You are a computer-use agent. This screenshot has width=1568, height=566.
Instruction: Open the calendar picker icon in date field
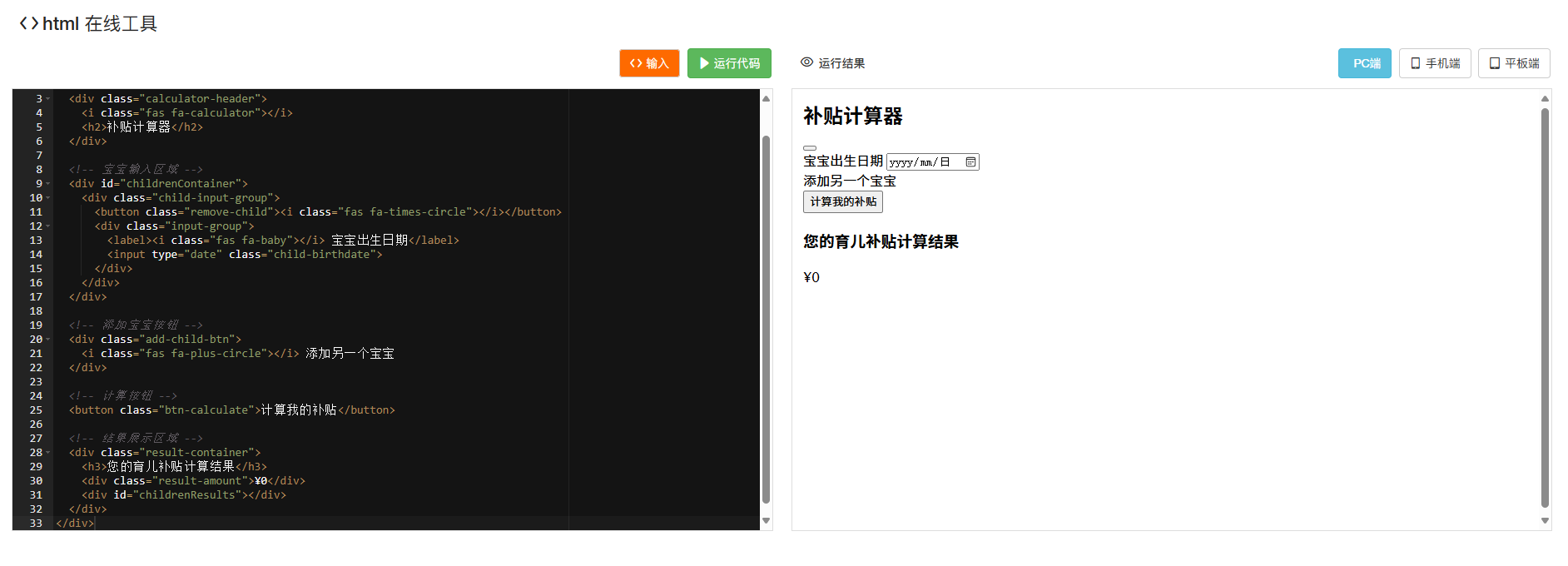point(970,161)
